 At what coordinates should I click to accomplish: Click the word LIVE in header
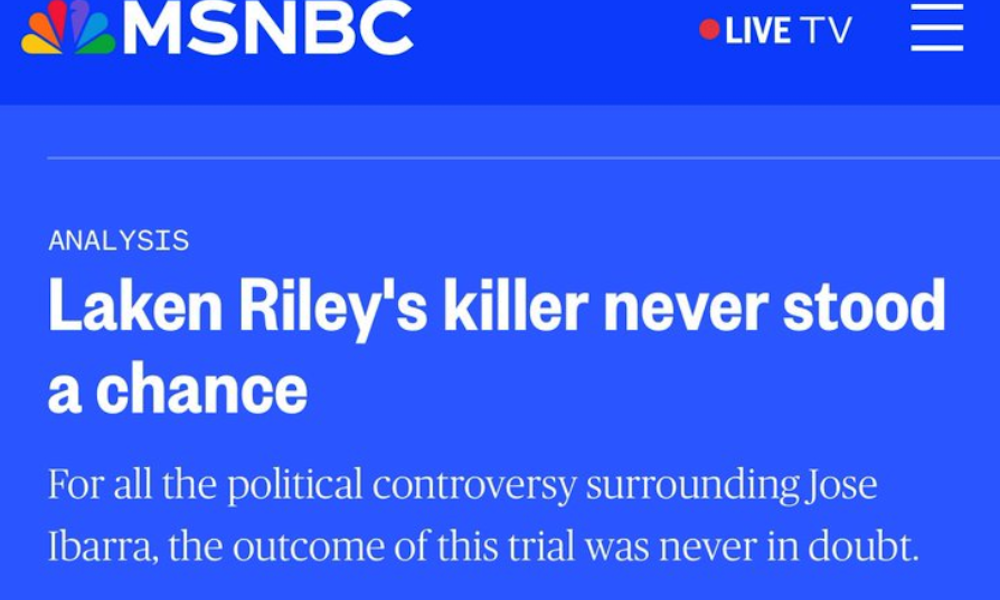(758, 31)
